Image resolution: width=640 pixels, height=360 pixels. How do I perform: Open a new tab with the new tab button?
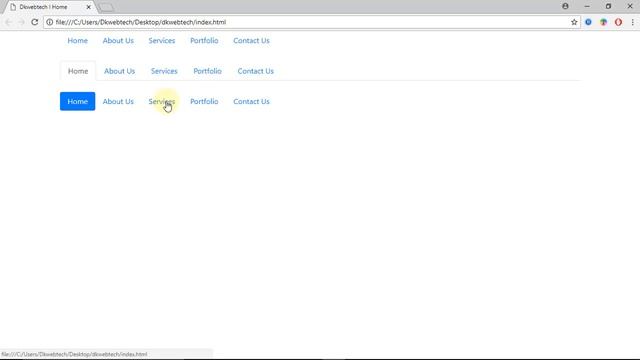[106, 7]
